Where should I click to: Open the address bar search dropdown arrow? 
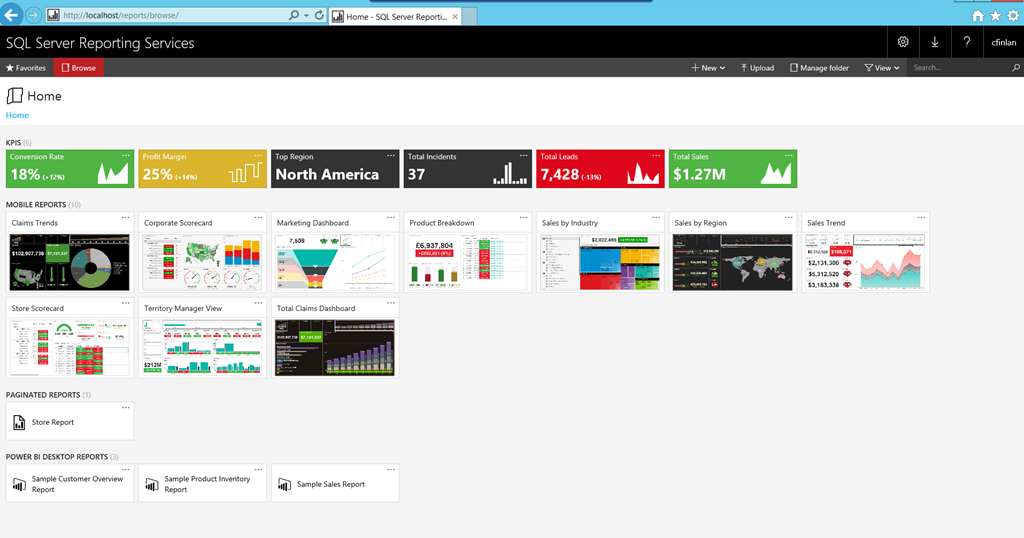[x=306, y=16]
